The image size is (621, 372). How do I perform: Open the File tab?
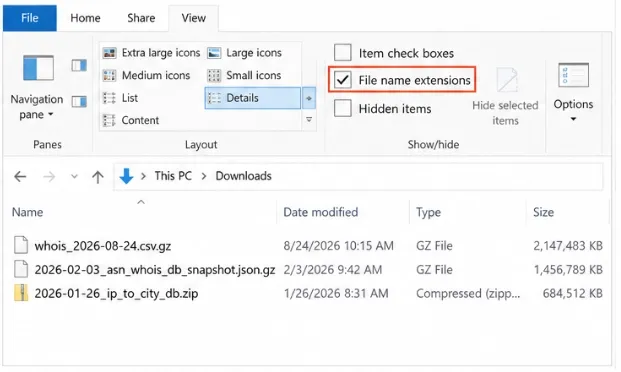point(30,18)
